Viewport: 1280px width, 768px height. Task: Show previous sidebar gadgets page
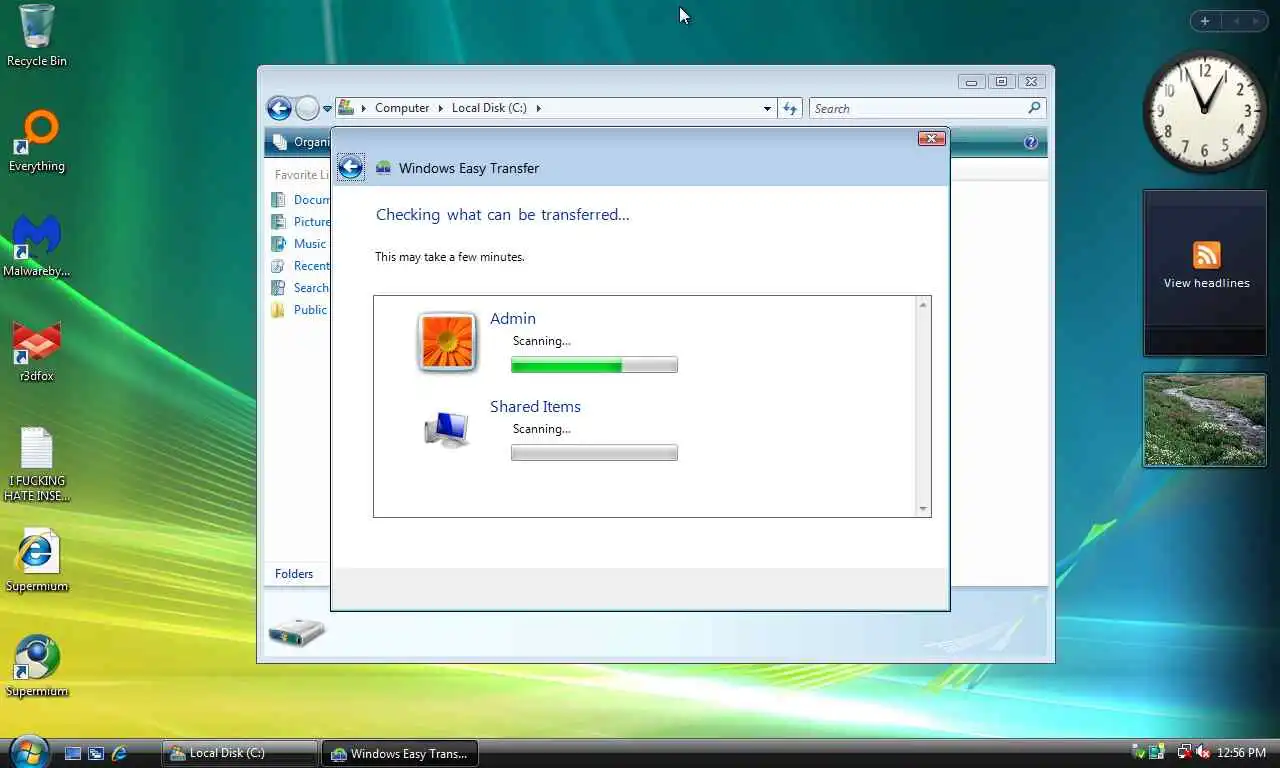click(x=1236, y=21)
